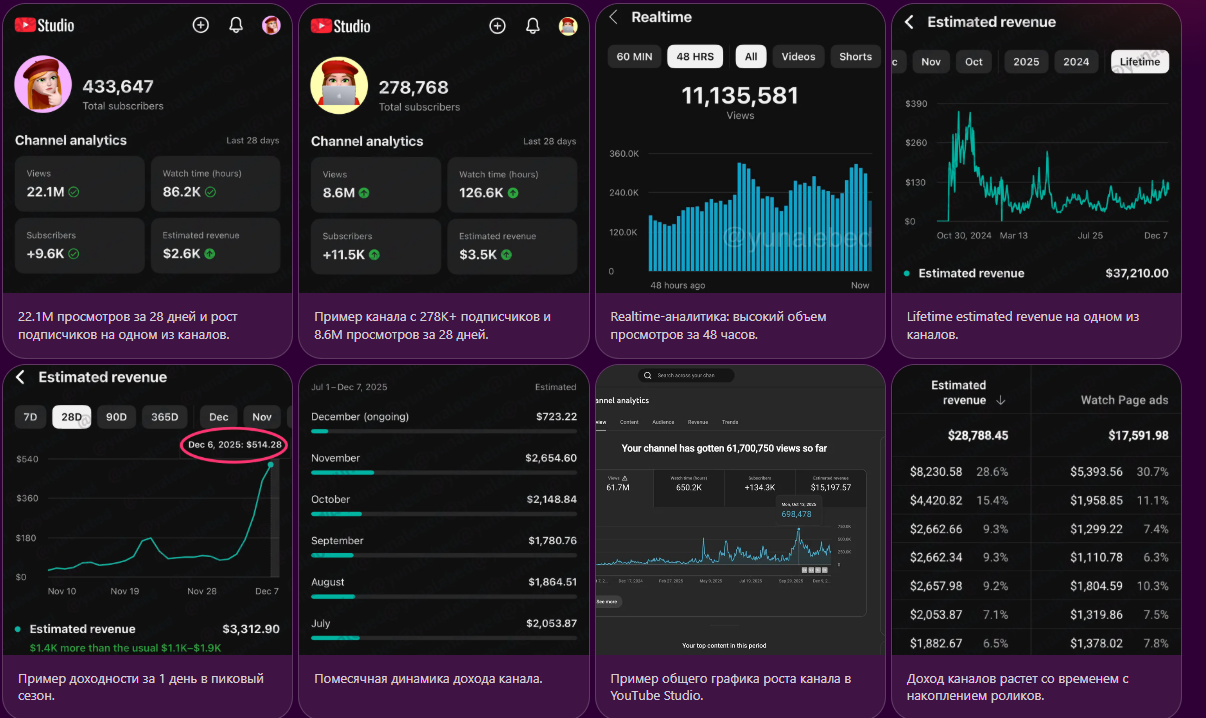The height and width of the screenshot is (718, 1206).
Task: Click the YouTube Studio logo in first card
Action: (44, 25)
